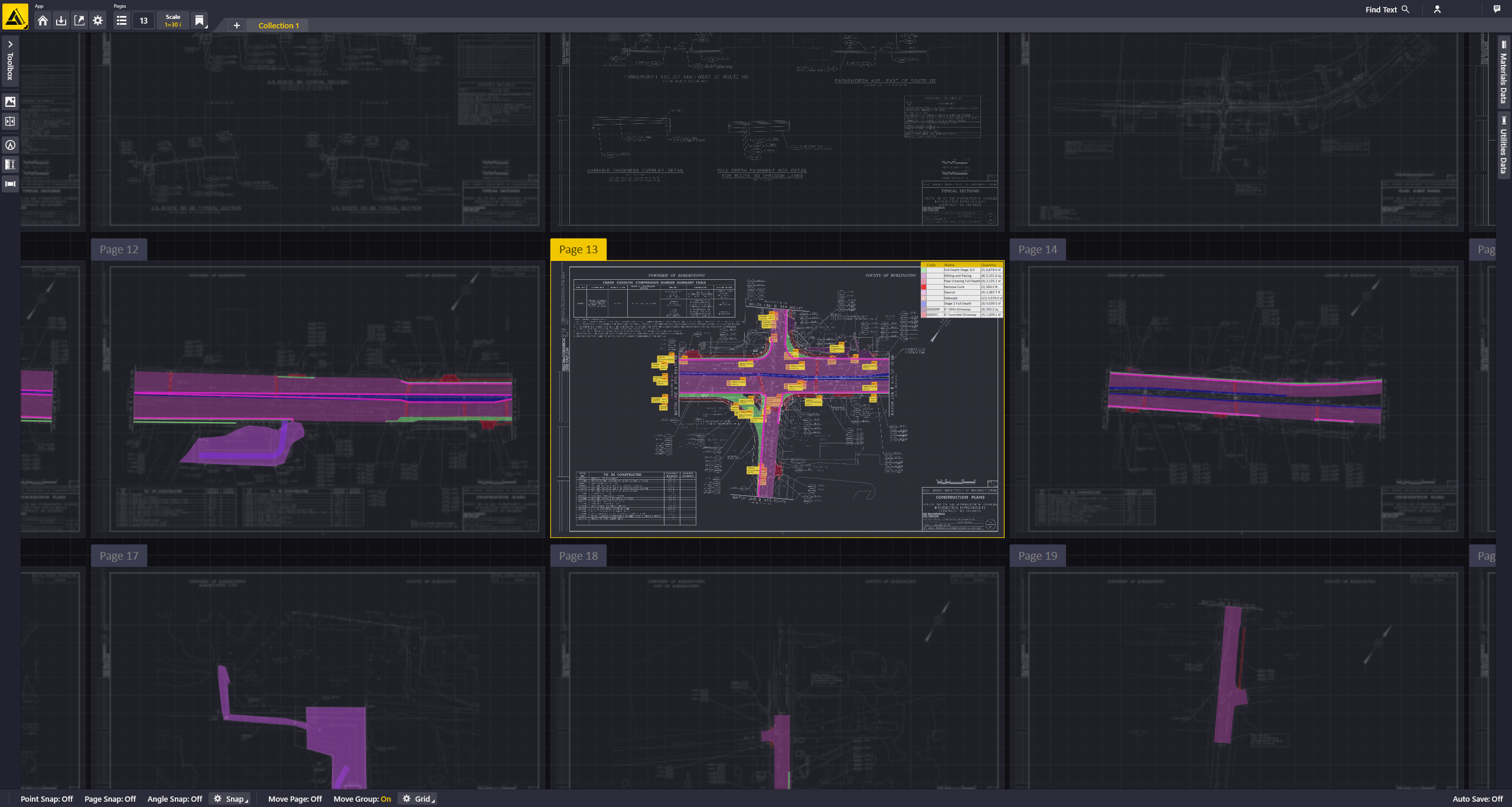Click the Scale 1=30 button

pyautogui.click(x=172, y=21)
